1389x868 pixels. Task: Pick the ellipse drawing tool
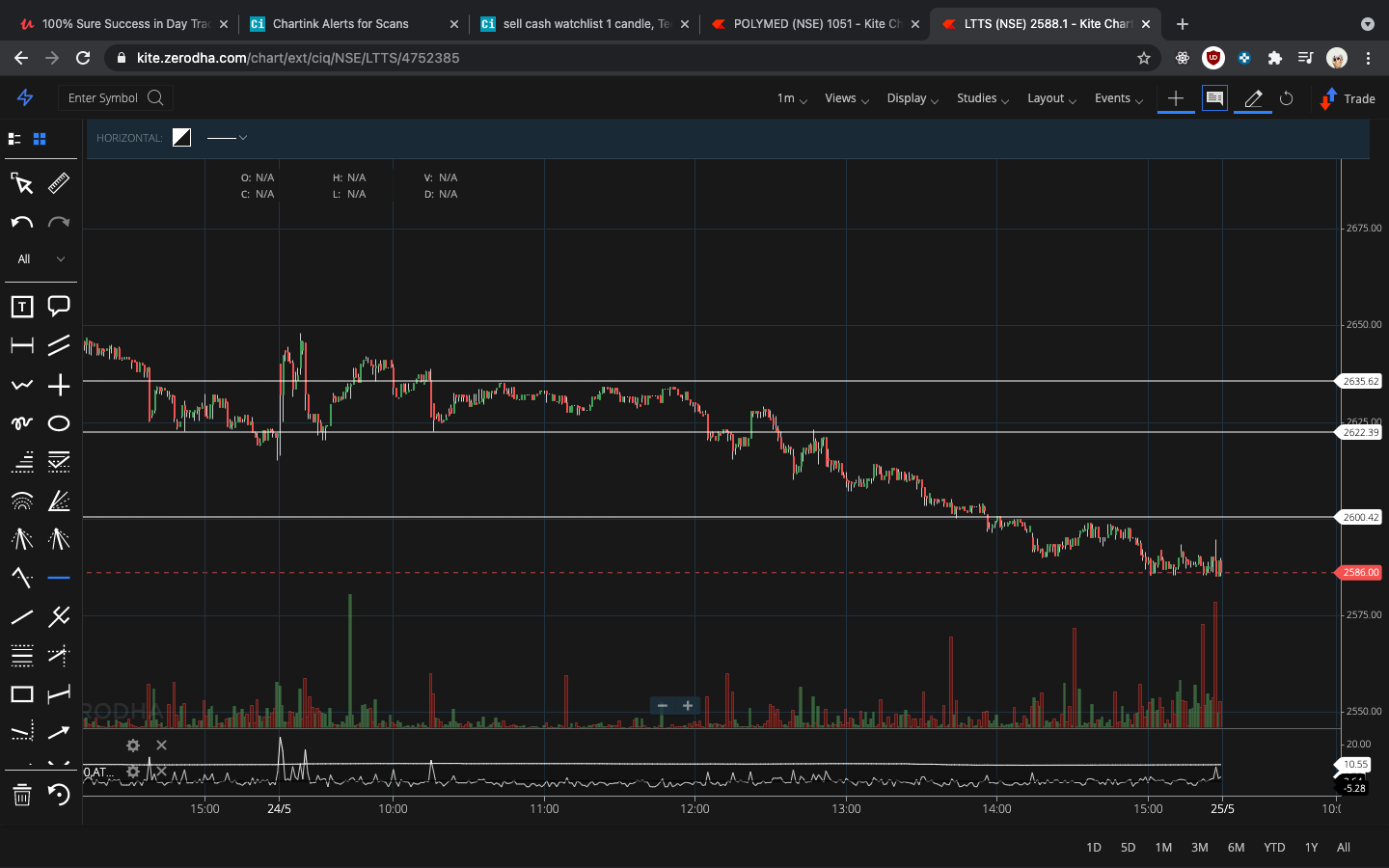(58, 422)
